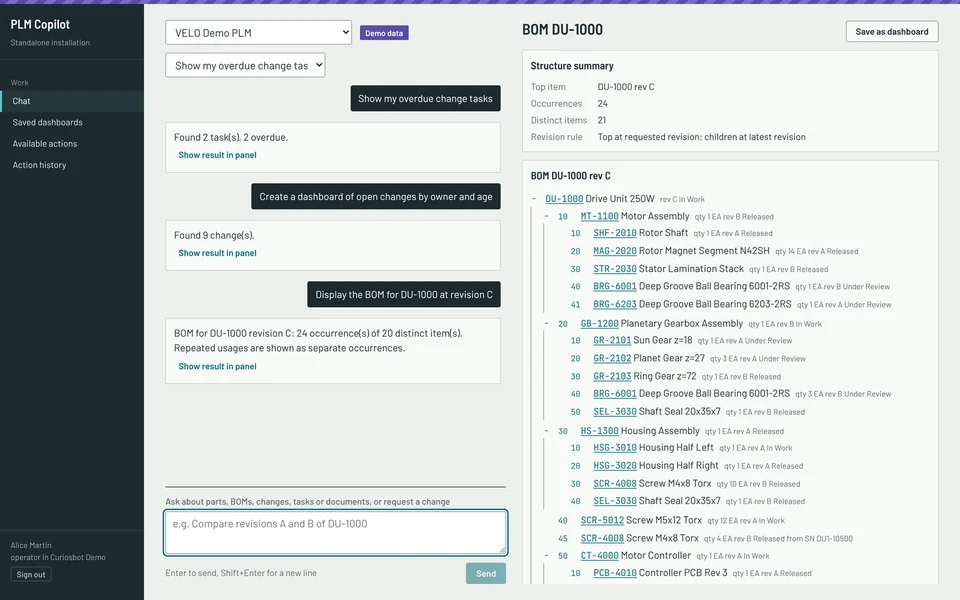Click the Send button
960x600 pixels.
(486, 574)
